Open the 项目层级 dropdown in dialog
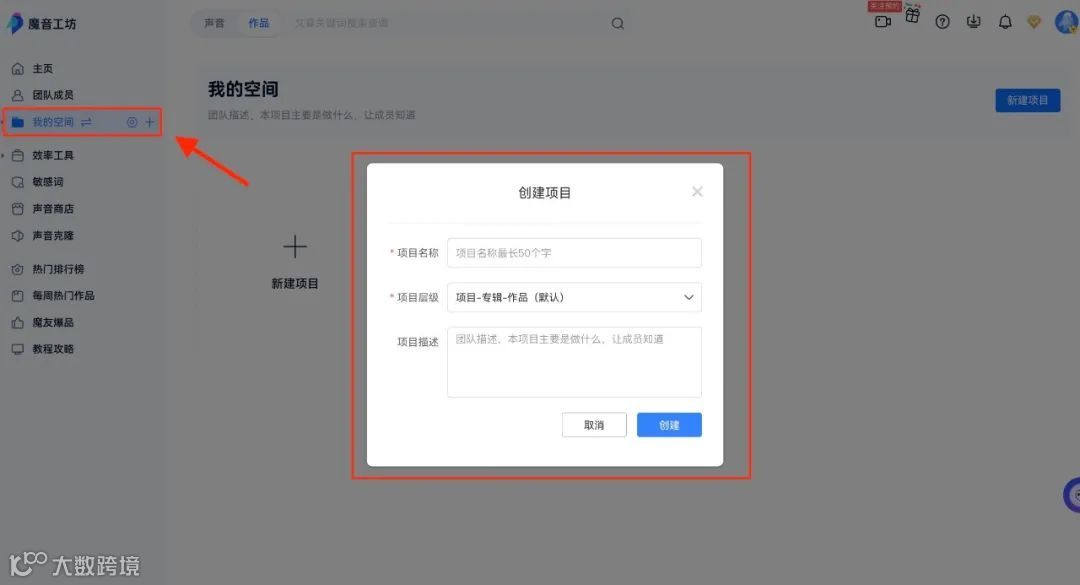 [574, 297]
